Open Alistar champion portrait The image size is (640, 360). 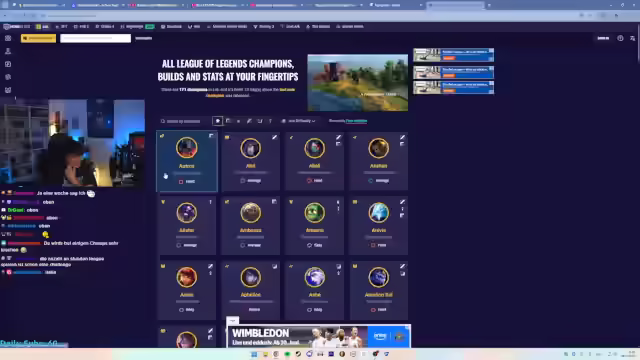coord(187,212)
